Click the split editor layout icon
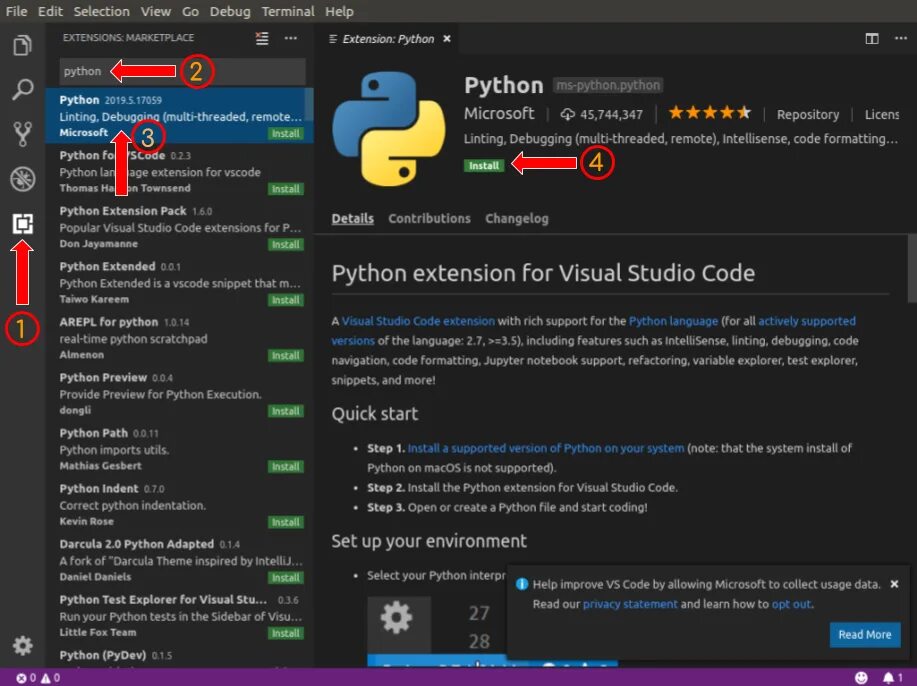Image resolution: width=917 pixels, height=686 pixels. 872,39
